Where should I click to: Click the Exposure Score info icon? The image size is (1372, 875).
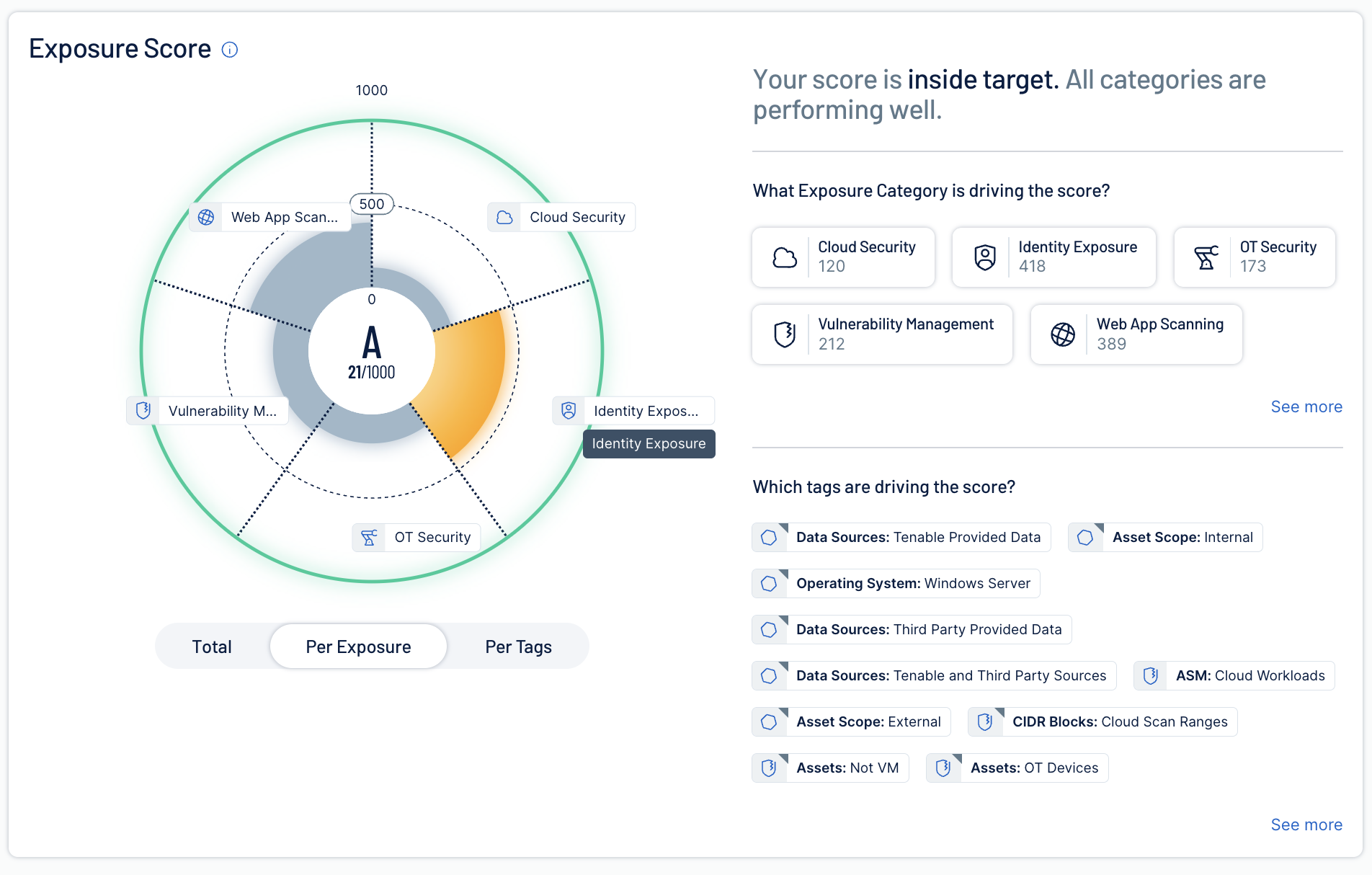[229, 50]
